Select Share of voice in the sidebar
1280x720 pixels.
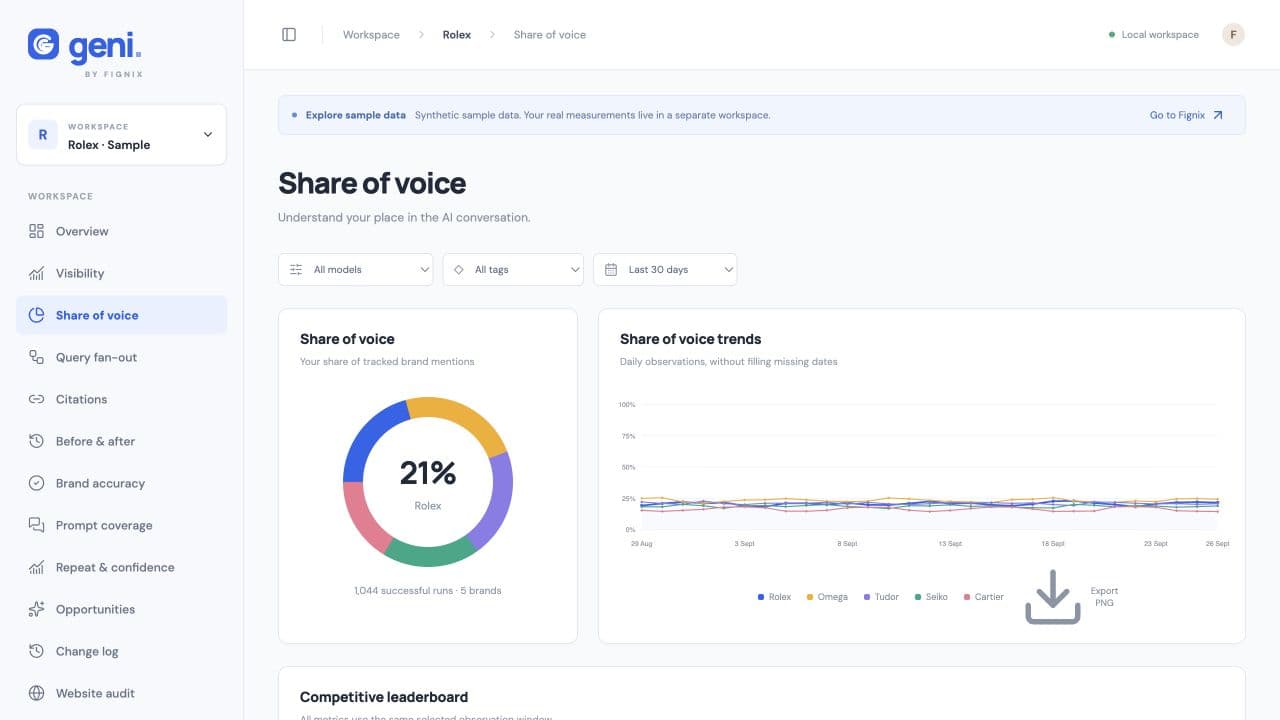[121, 315]
